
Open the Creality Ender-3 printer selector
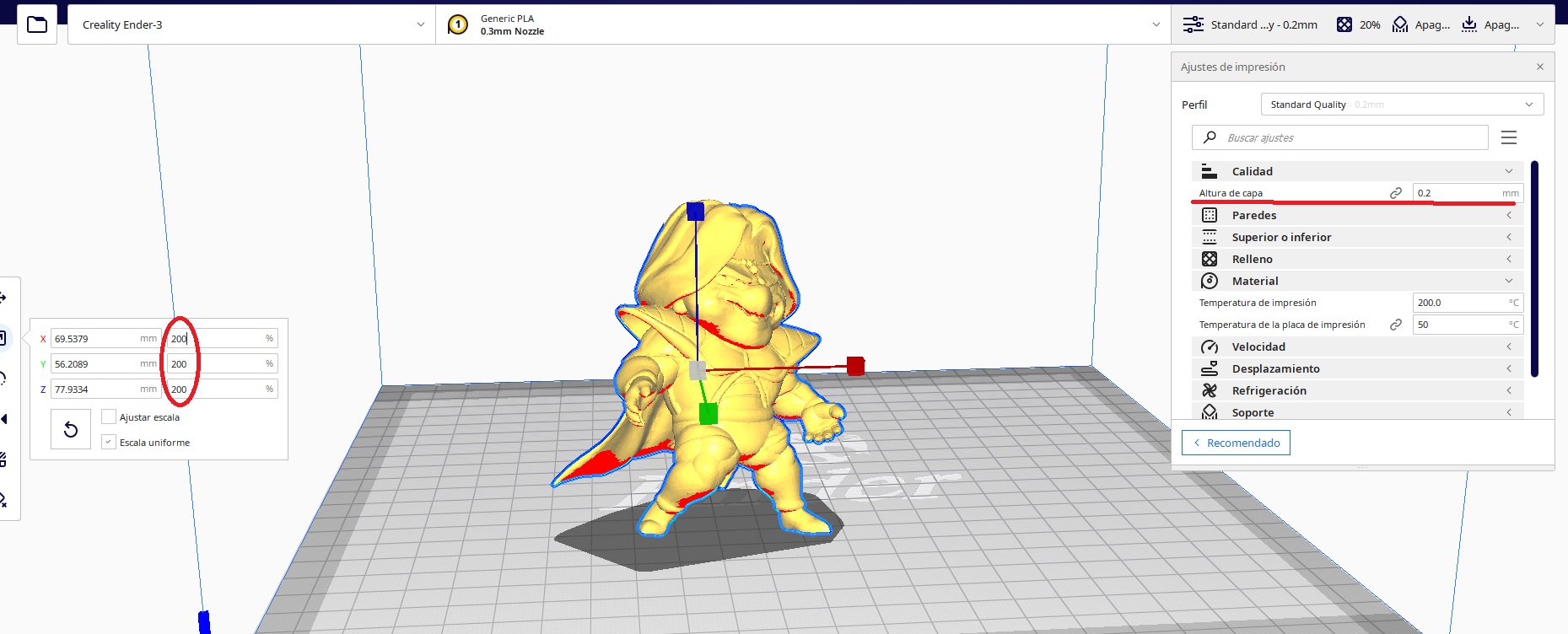(251, 24)
